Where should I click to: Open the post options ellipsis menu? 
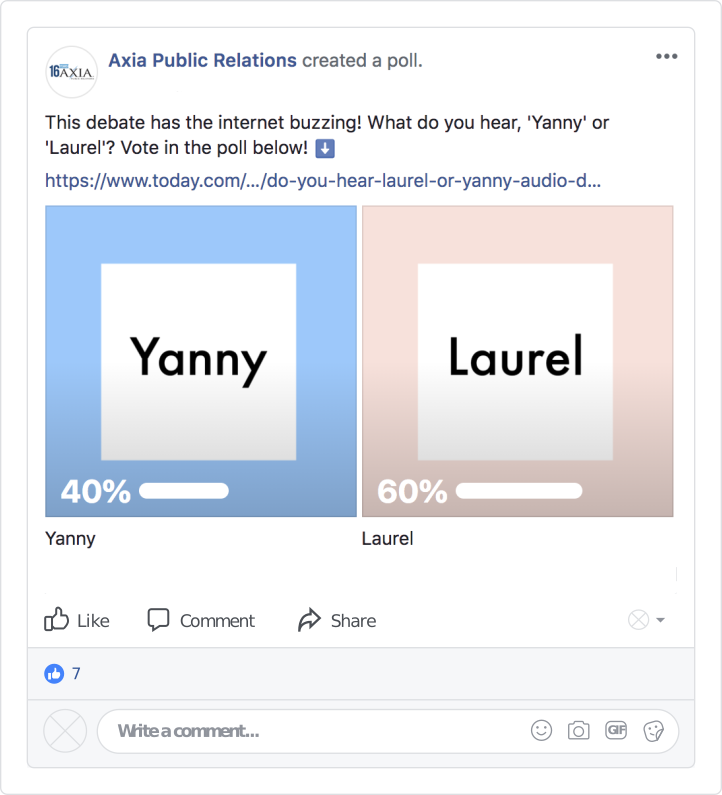pyautogui.click(x=666, y=56)
